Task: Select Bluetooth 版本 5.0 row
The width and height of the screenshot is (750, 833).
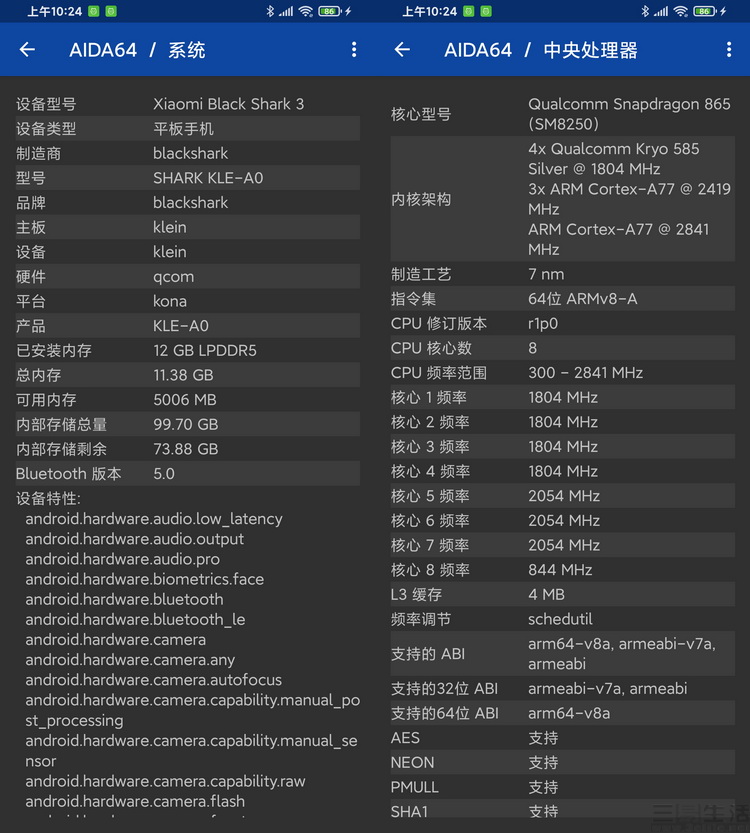Action: click(188, 473)
